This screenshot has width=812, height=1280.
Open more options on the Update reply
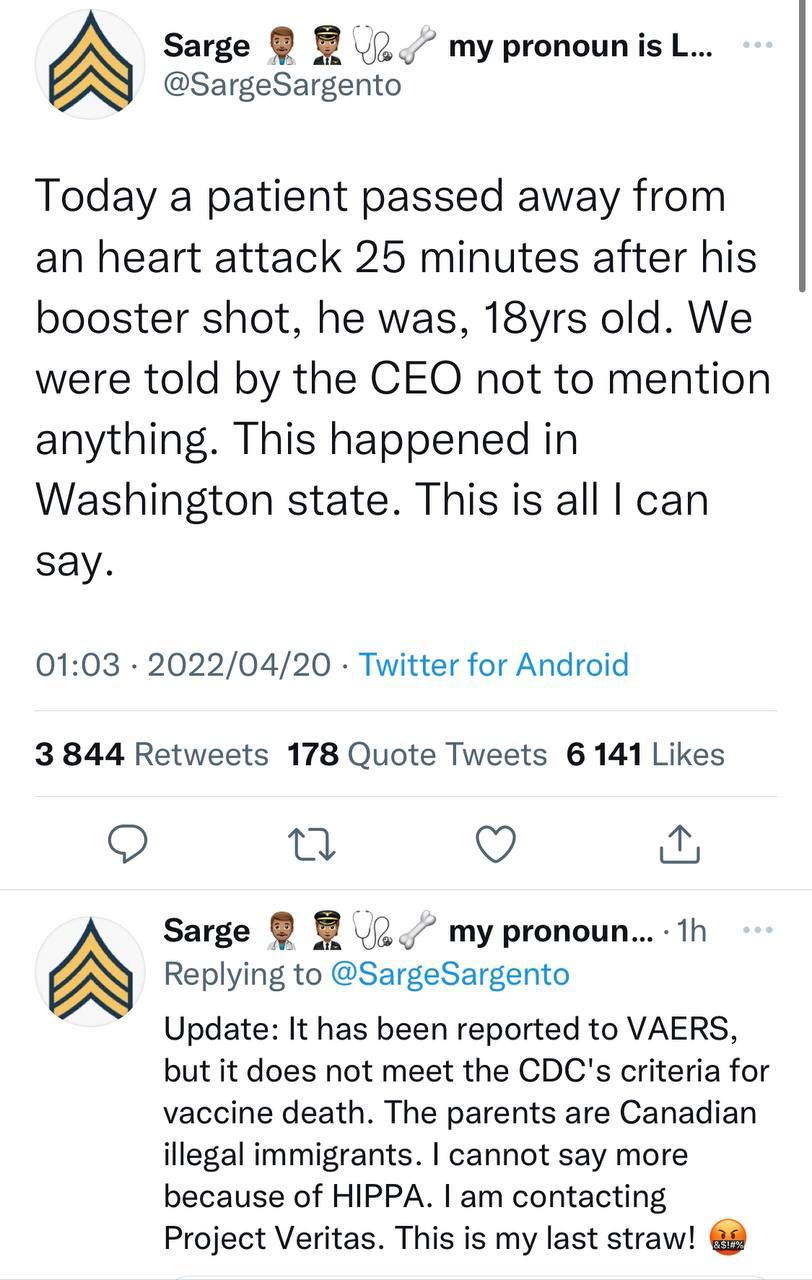pos(759,931)
